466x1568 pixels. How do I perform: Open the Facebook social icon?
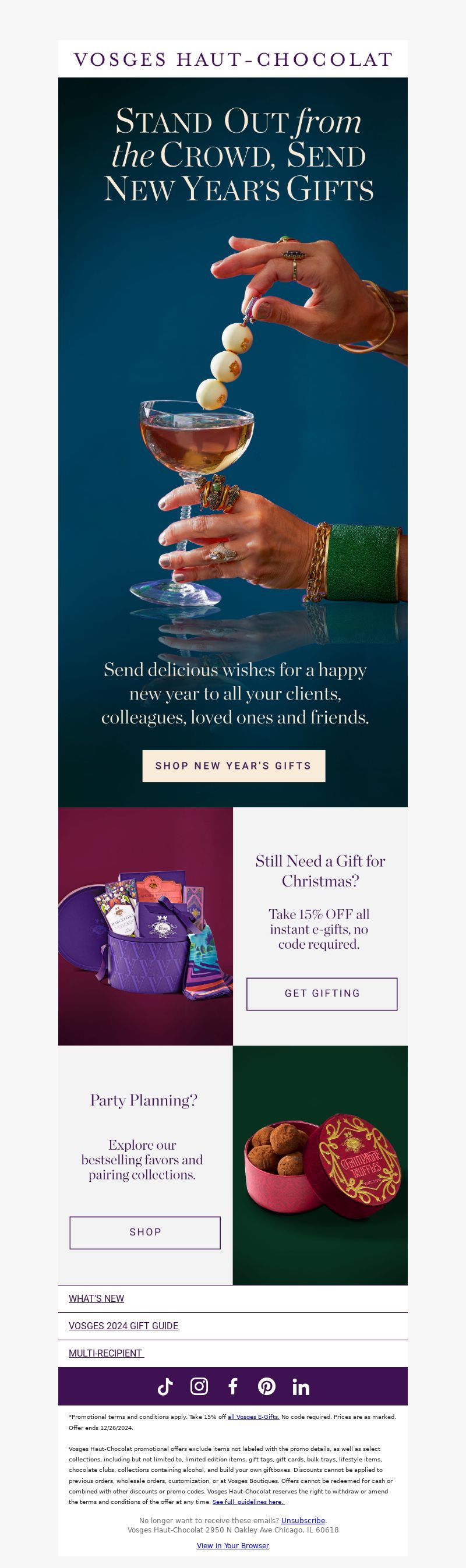click(232, 1386)
